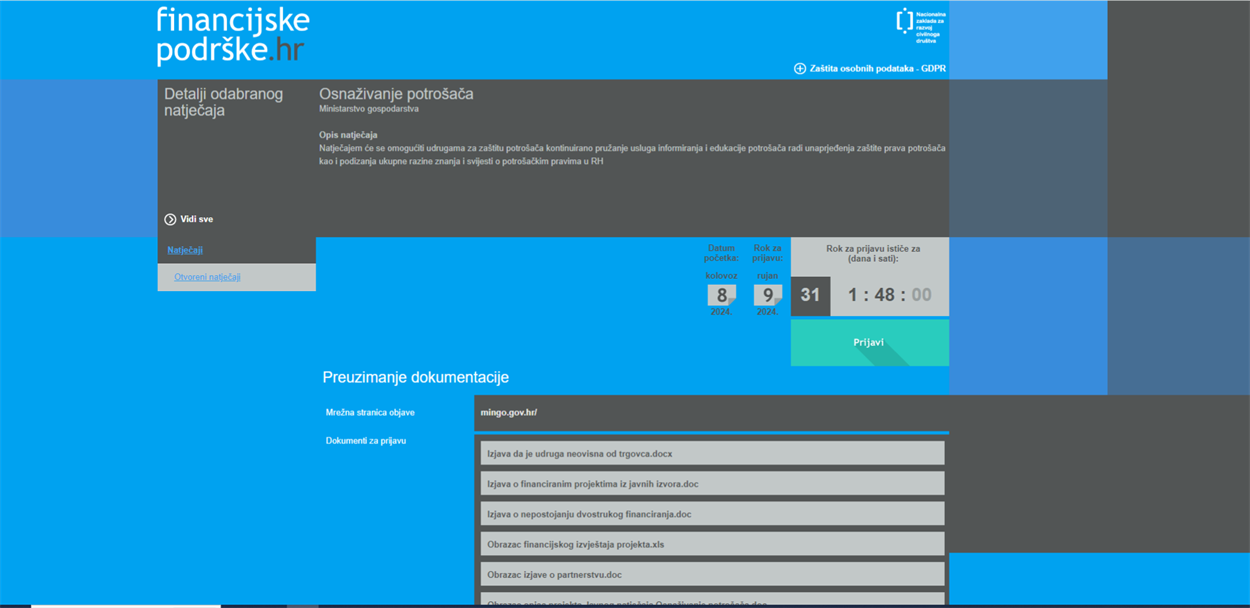Image resolution: width=1250 pixels, height=608 pixels.
Task: Click the Osnaživanje potrošača title heading
Action: coord(396,94)
